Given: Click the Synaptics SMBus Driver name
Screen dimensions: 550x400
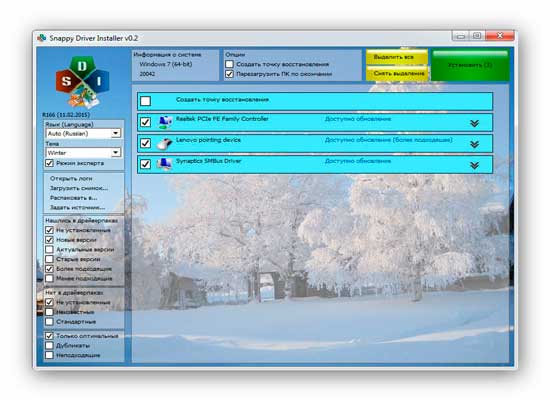Looking at the screenshot, I should click(209, 161).
